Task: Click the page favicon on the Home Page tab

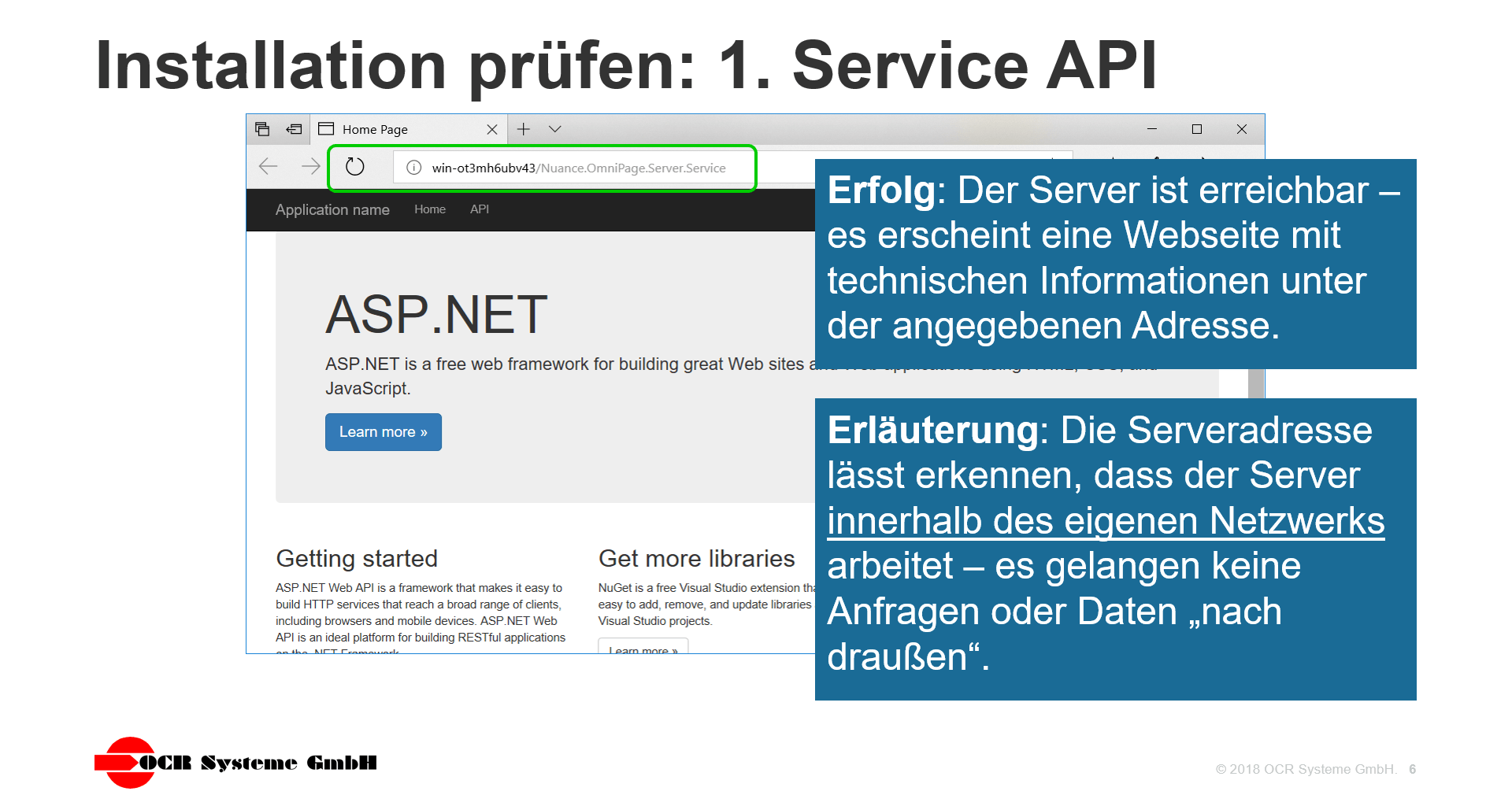Action: pos(325,128)
